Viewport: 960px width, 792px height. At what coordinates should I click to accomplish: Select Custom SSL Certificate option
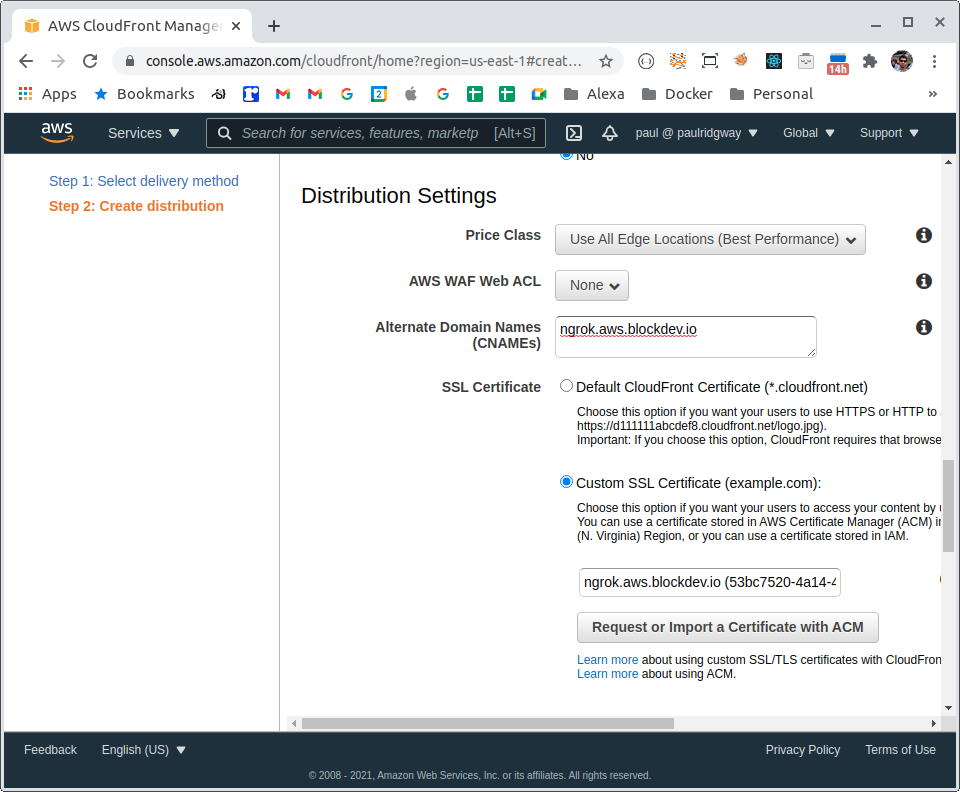pyautogui.click(x=566, y=482)
